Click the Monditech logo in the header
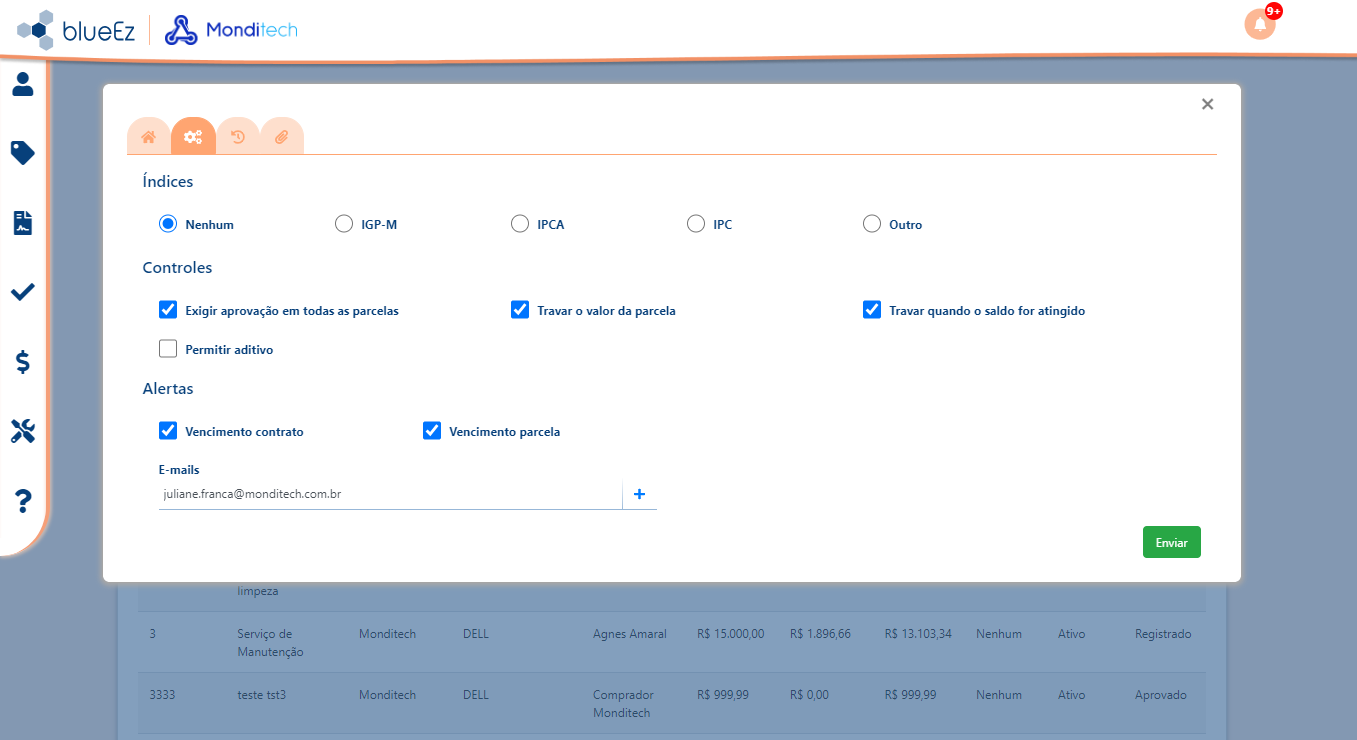The width and height of the screenshot is (1357, 740). pos(231,30)
